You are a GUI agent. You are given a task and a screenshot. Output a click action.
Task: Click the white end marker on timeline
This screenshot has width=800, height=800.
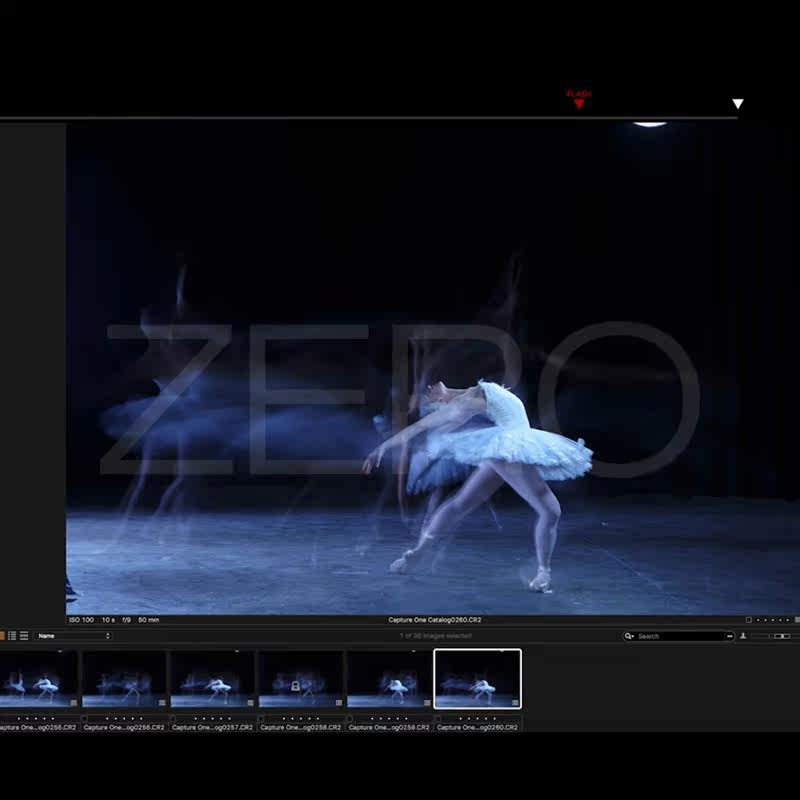coord(738,104)
